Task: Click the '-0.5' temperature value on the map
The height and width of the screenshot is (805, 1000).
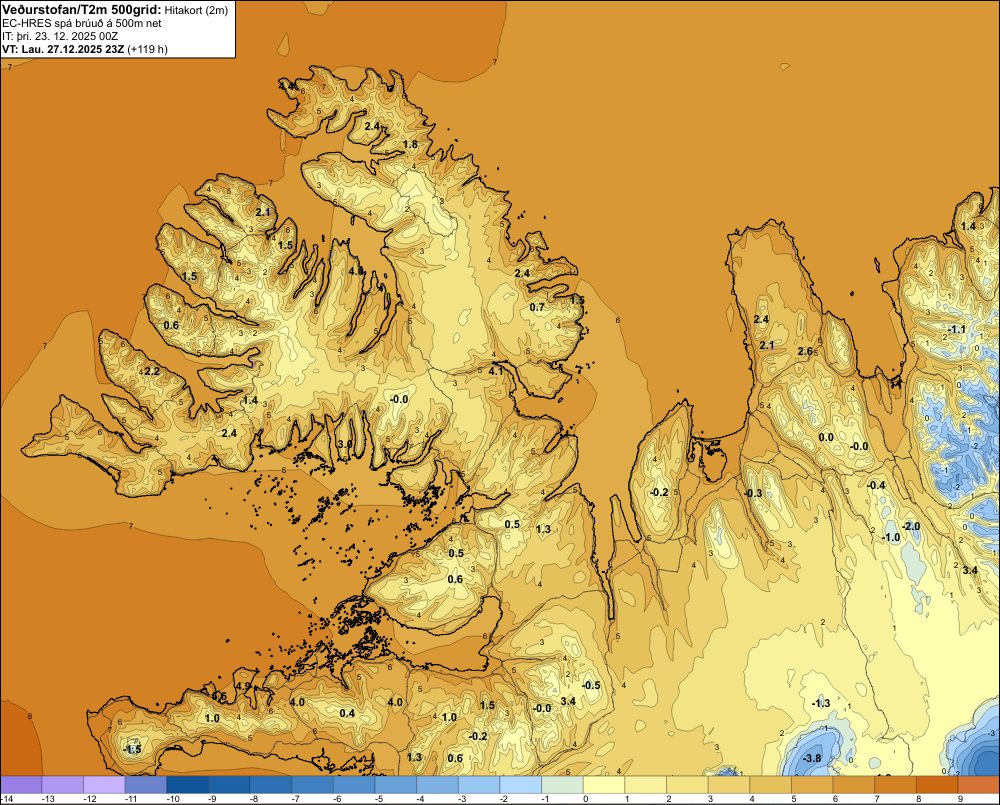Action: (591, 686)
